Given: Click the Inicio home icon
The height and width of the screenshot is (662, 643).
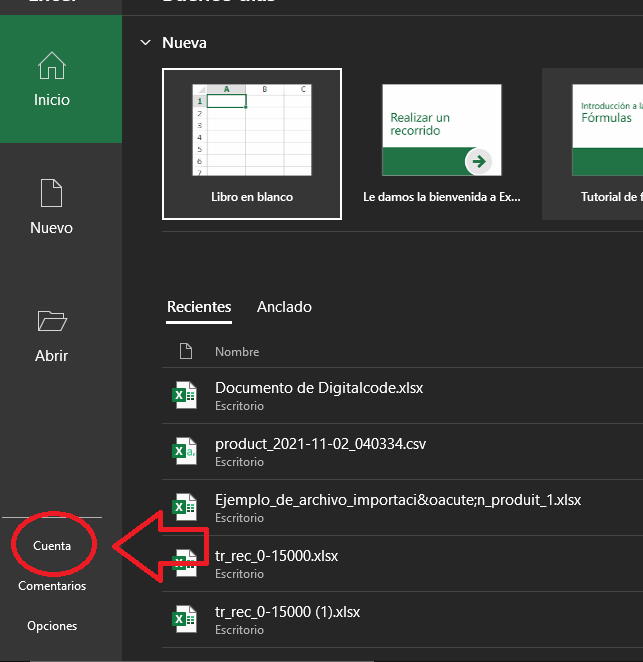Looking at the screenshot, I should (x=51, y=67).
